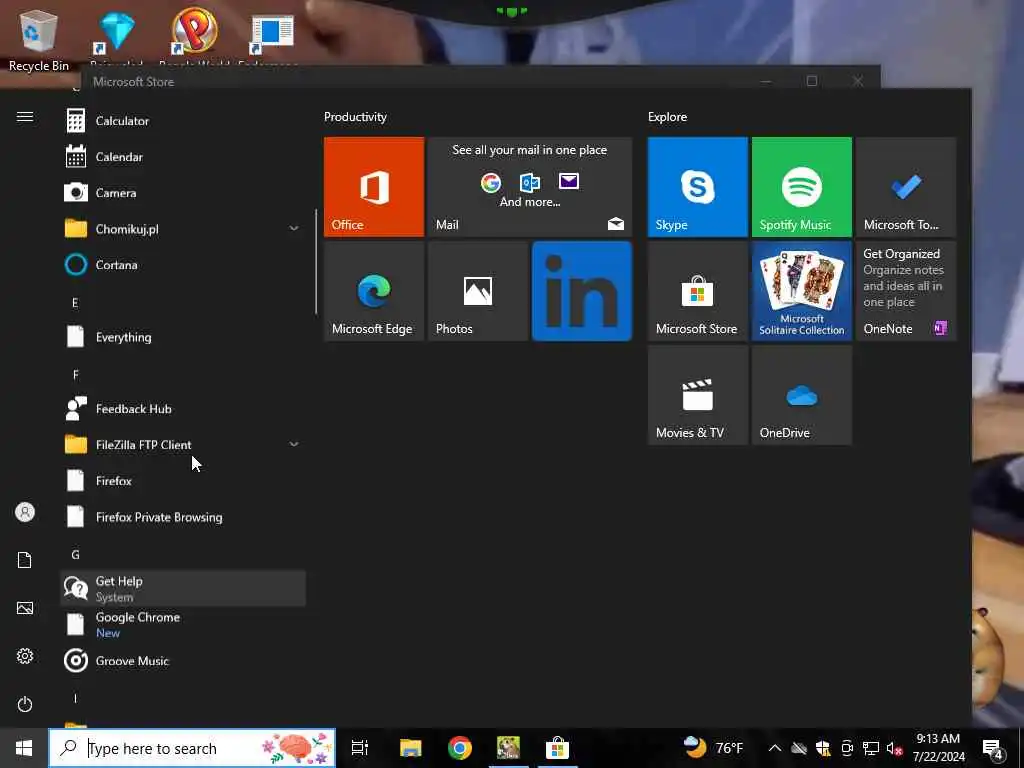Open File Explorer from the taskbar
The height and width of the screenshot is (768, 1024).
(x=411, y=748)
